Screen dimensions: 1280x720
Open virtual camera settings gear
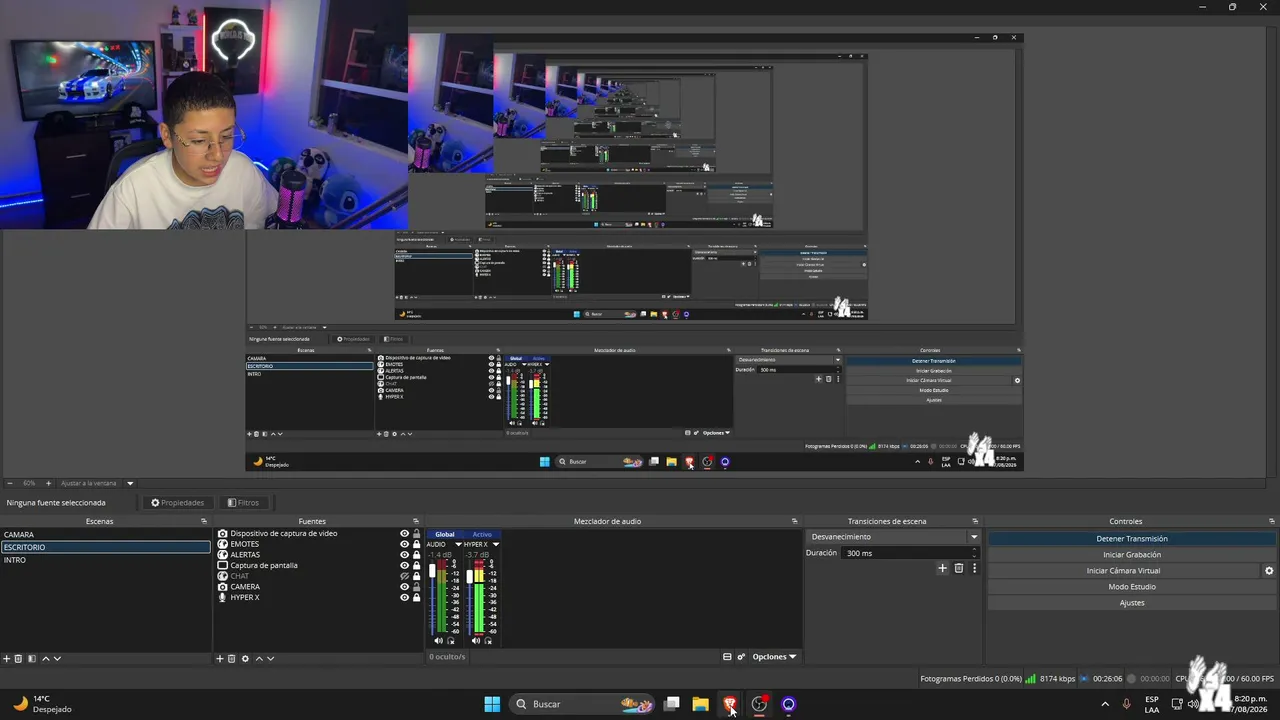1269,571
